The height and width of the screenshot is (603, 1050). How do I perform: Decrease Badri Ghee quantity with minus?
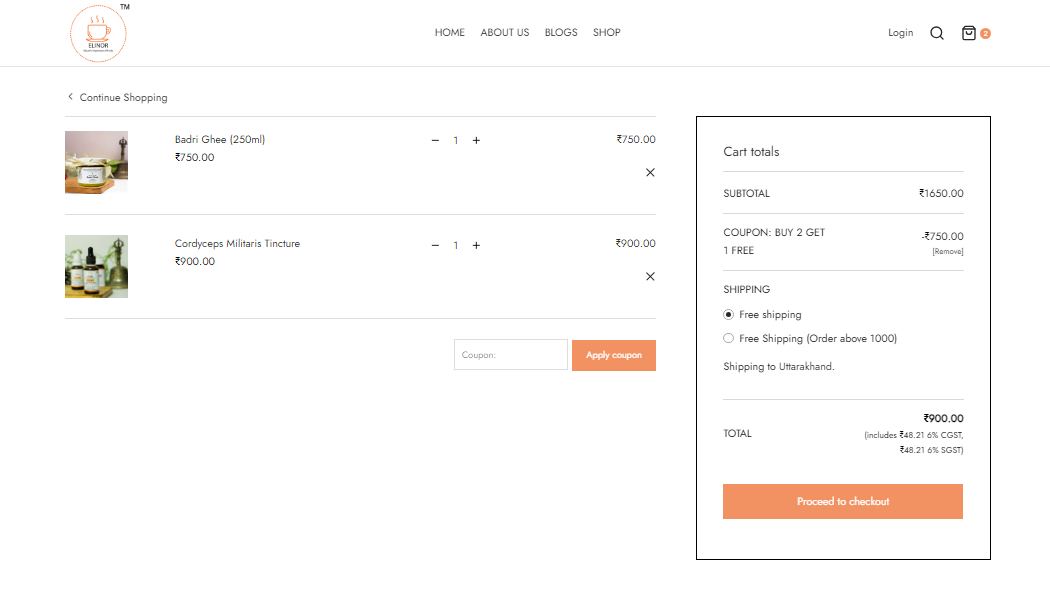point(435,140)
